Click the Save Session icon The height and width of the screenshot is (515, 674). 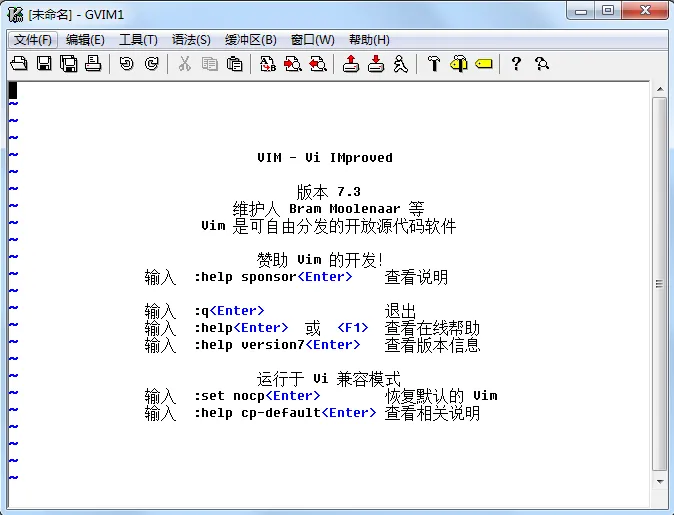(x=376, y=64)
